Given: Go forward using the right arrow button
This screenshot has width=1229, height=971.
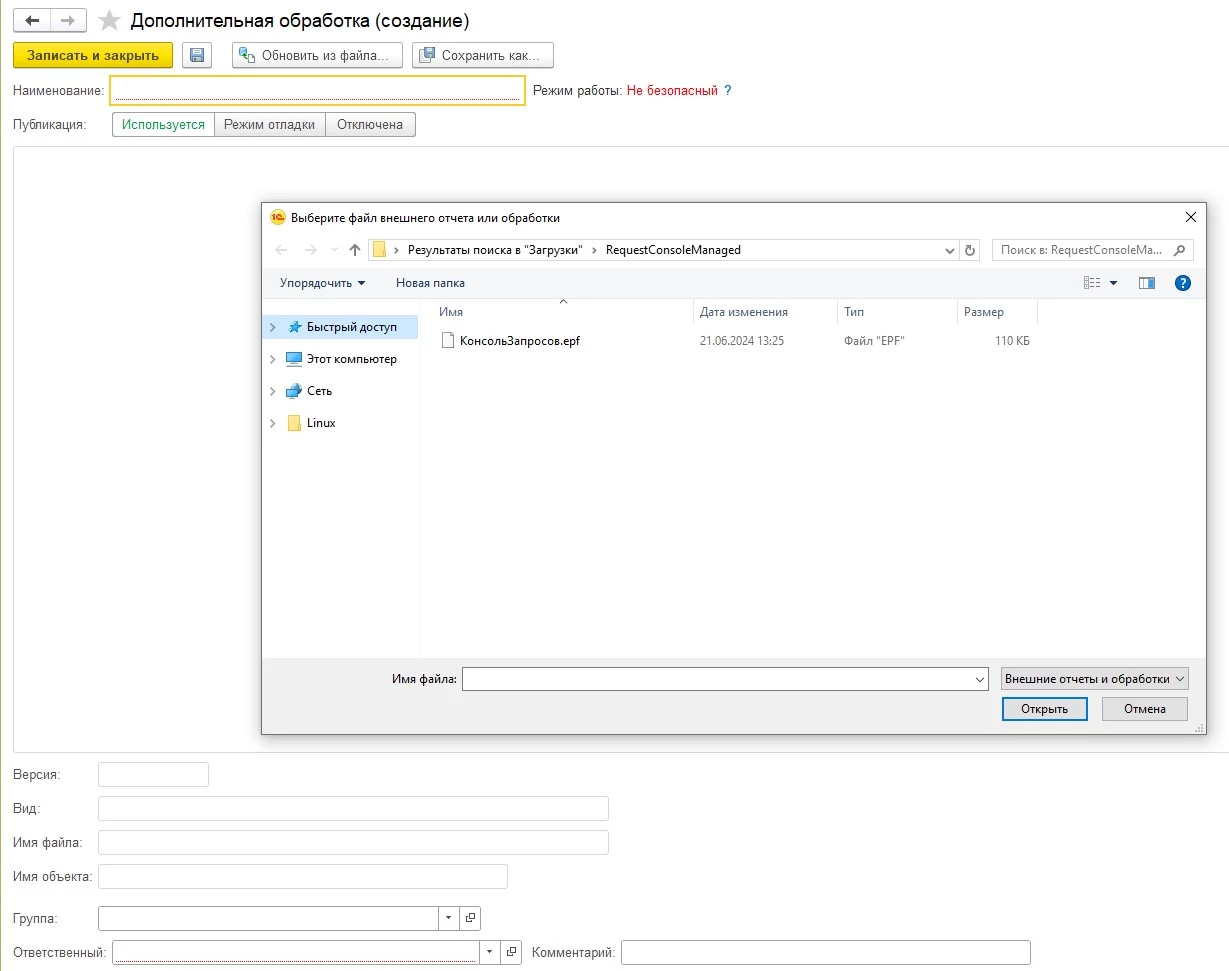Looking at the screenshot, I should [x=68, y=20].
